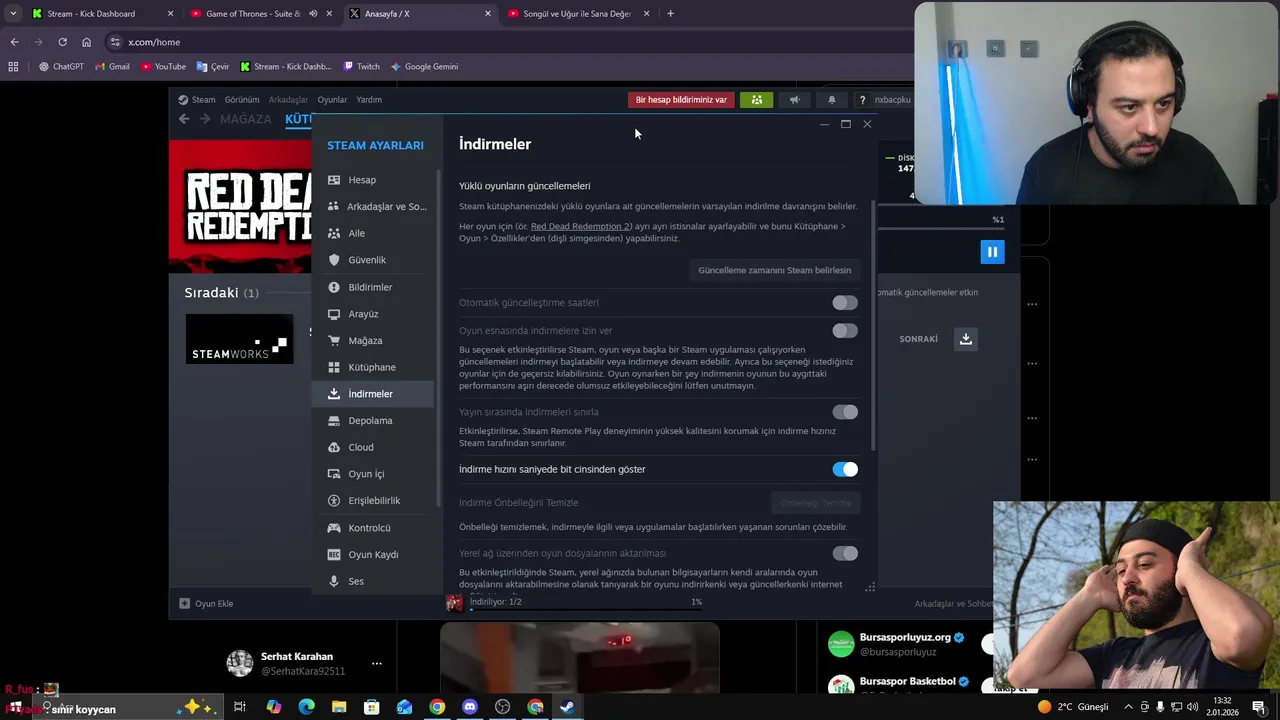
Task: Click Bir hesap bildiriminiz var button
Action: pos(681,100)
